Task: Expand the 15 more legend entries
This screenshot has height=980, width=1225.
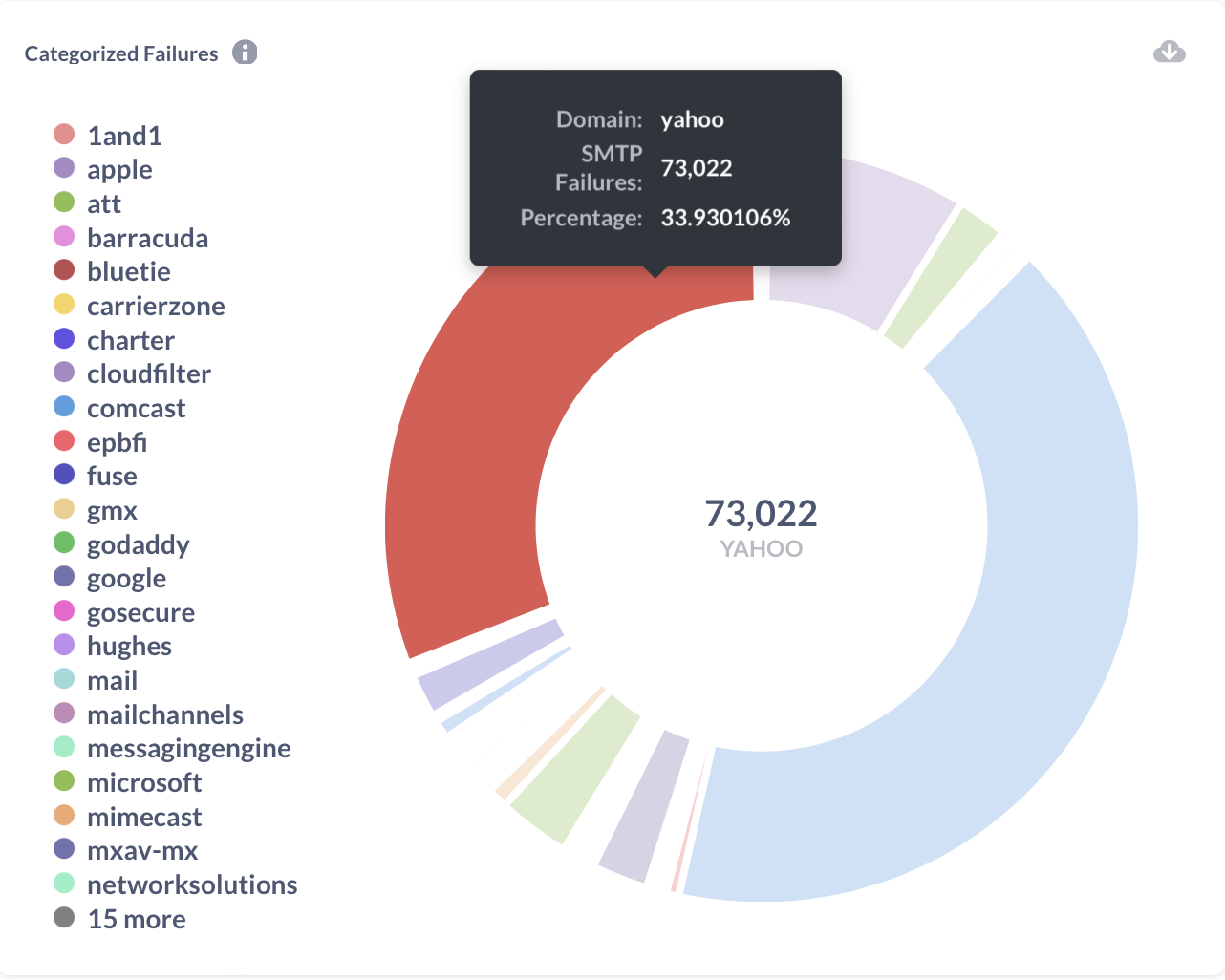Action: click(x=119, y=919)
